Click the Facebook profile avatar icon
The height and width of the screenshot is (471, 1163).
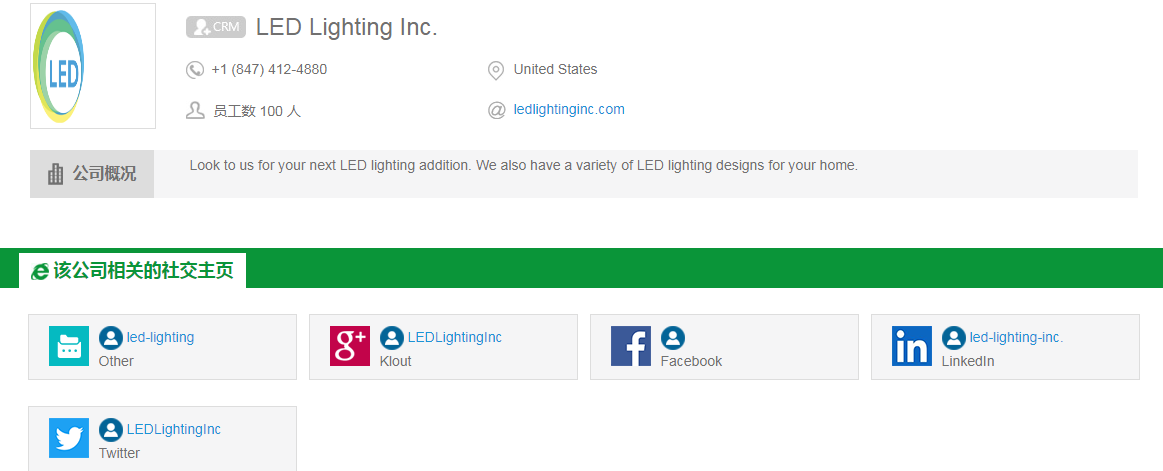tap(673, 338)
